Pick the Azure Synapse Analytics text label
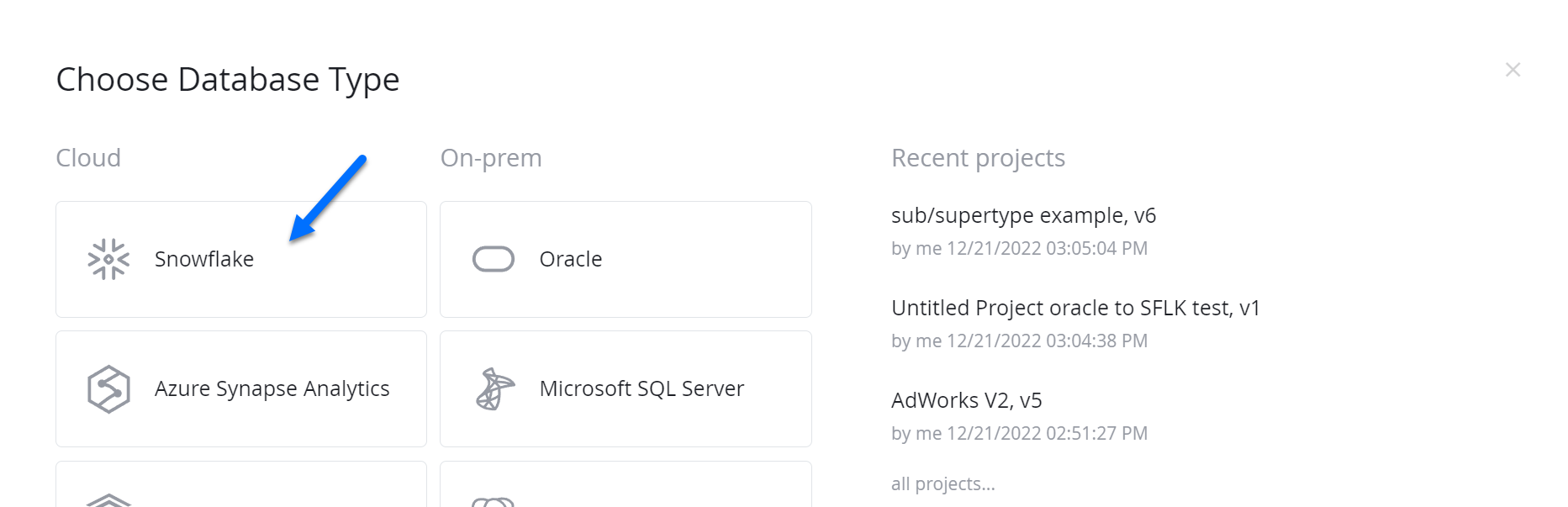Image resolution: width=1568 pixels, height=507 pixels. pyautogui.click(x=272, y=388)
